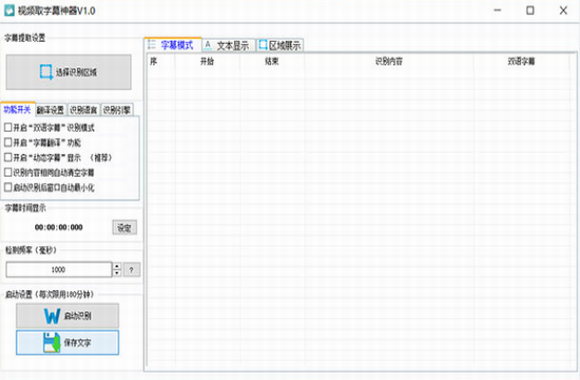Click the W icon on 启动识别
The height and width of the screenshot is (380, 580).
52,316
